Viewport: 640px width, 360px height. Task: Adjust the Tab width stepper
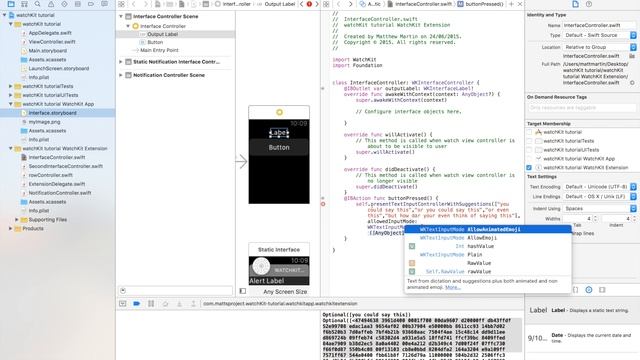tap(595, 219)
